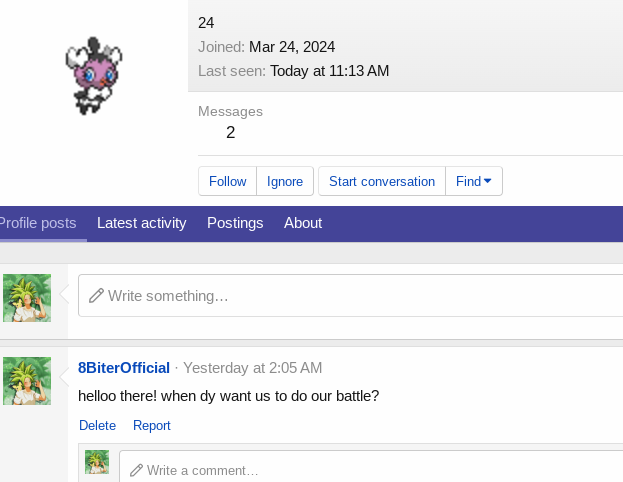Screen dimensions: 623x482
Task: View the About tab
Action: 303,223
